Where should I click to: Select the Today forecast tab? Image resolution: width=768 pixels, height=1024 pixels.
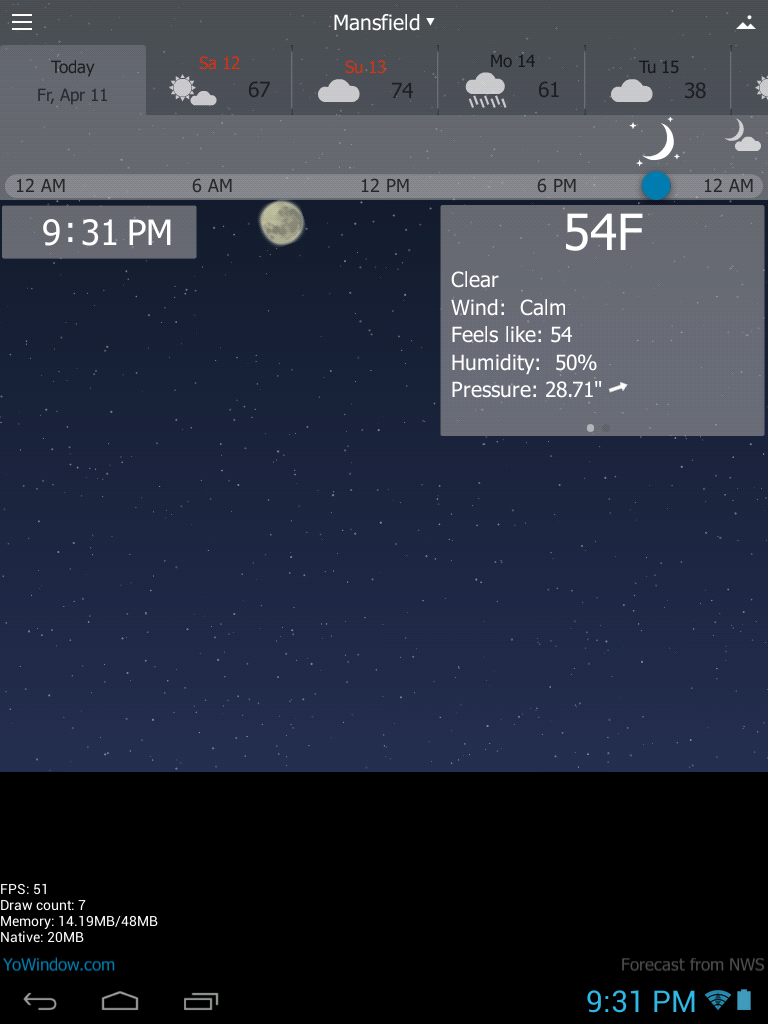click(73, 80)
